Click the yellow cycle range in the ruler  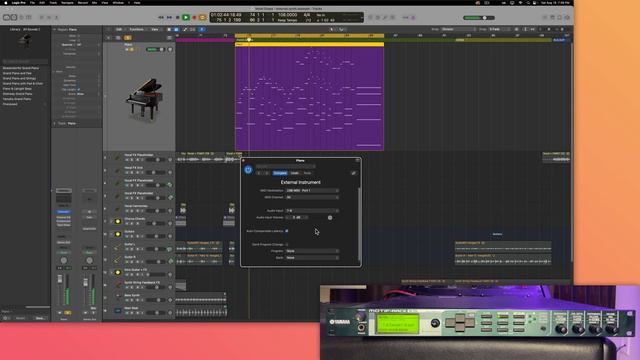pyautogui.click(x=309, y=36)
